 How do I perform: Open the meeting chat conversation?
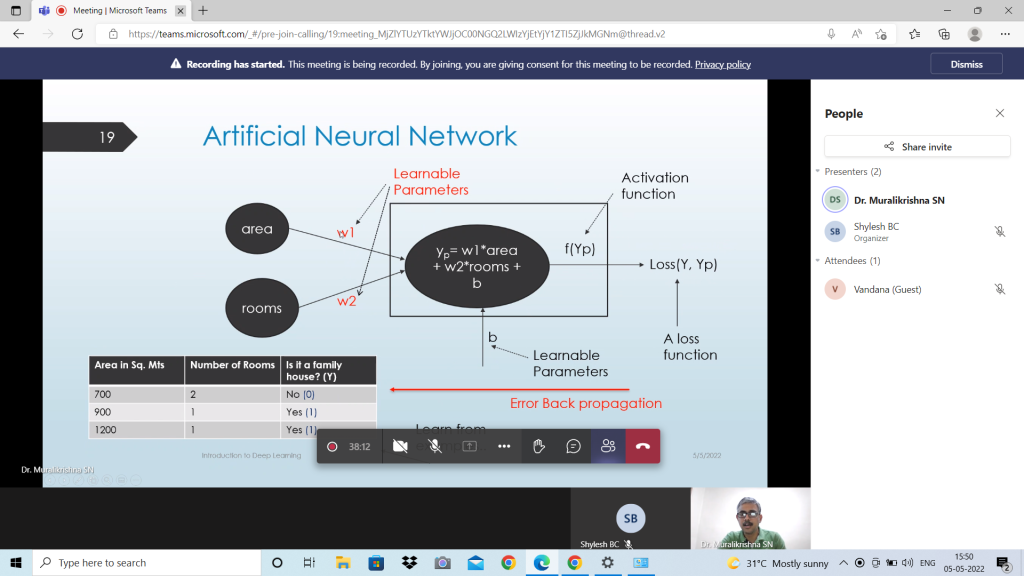573,446
